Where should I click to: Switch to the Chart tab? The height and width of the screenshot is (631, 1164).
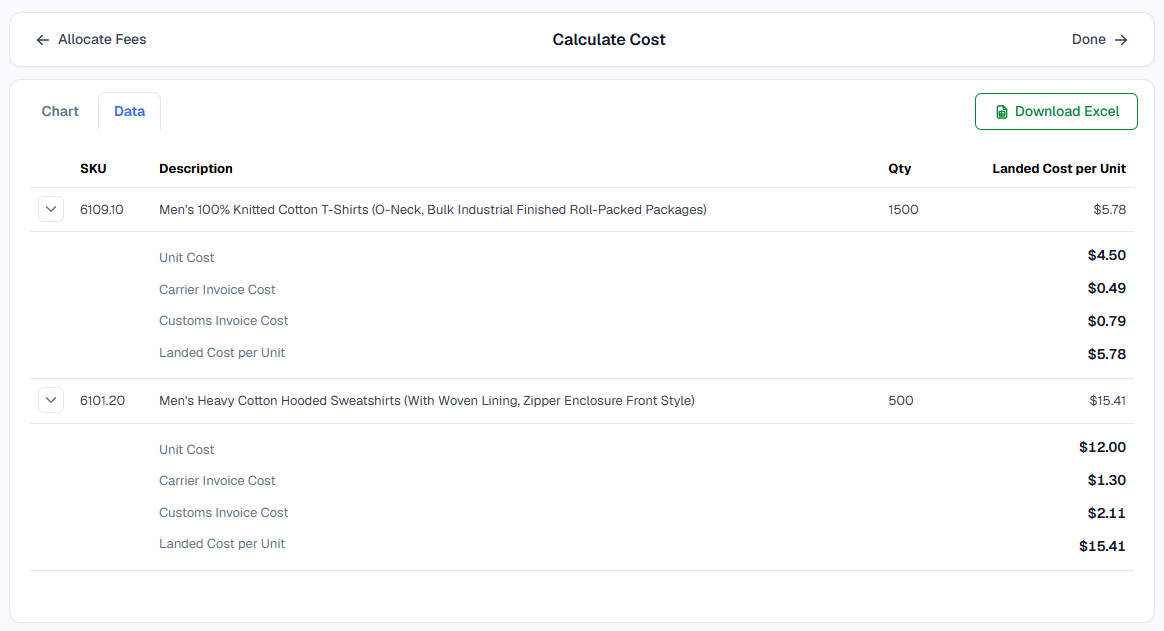[60, 111]
